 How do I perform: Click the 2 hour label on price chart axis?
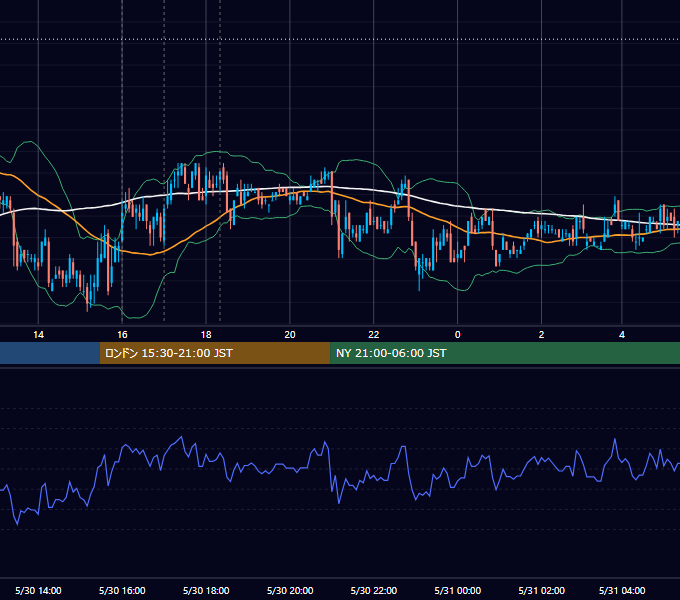pos(541,335)
